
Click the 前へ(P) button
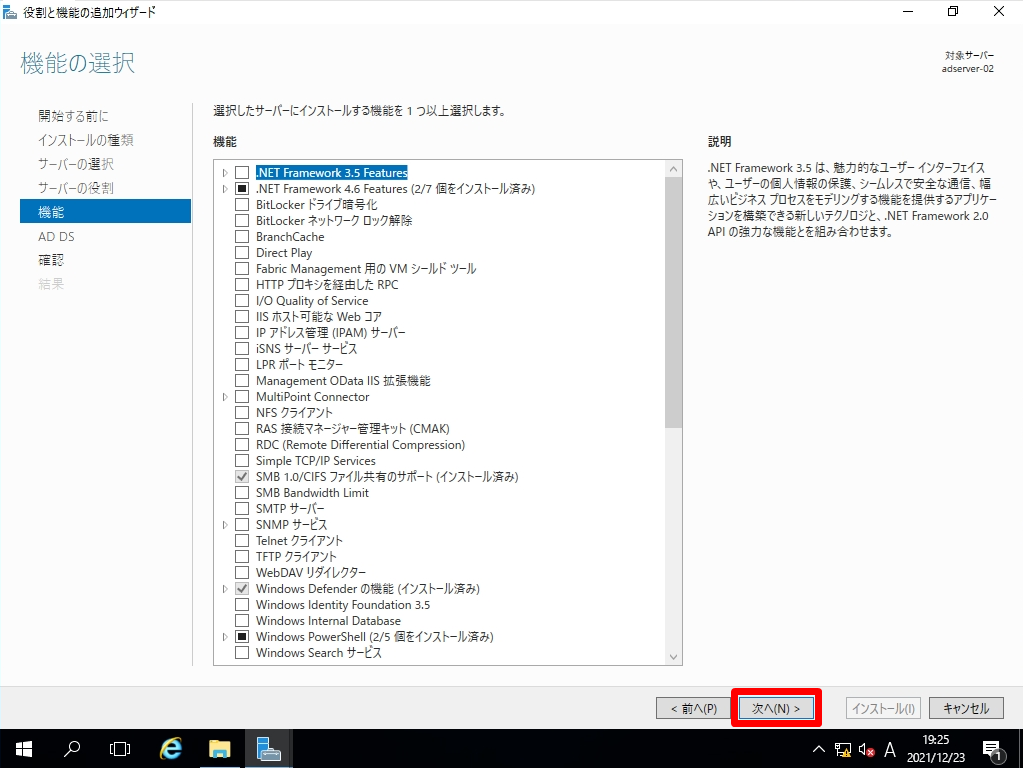tap(694, 709)
